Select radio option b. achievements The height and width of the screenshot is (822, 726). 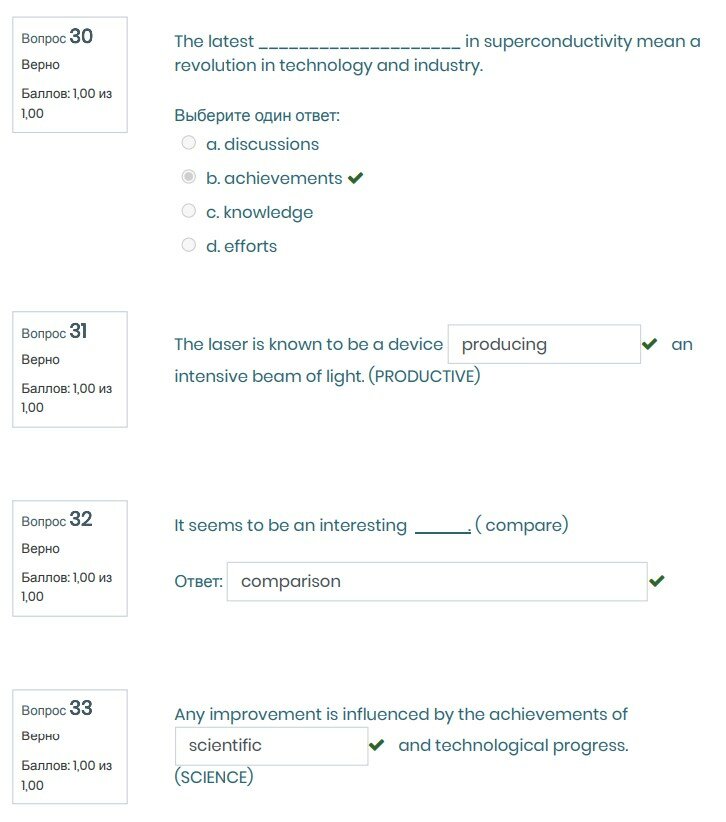tap(189, 177)
